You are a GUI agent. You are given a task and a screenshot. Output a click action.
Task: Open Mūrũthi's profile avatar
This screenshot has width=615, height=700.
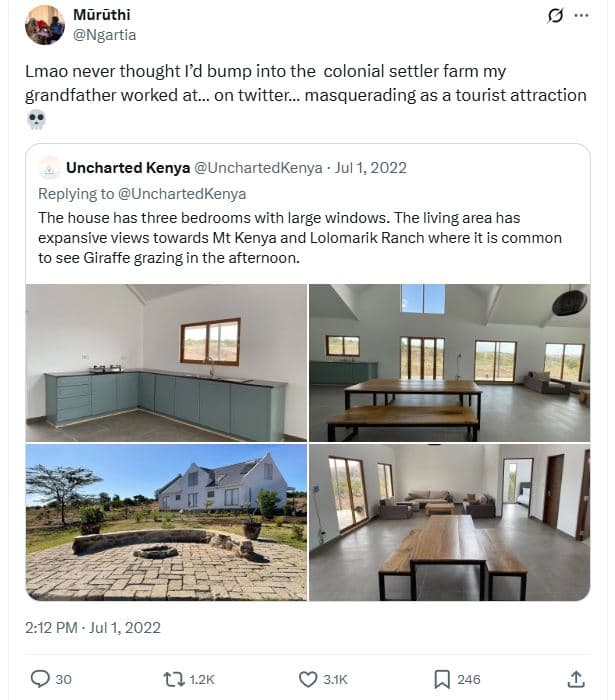tap(45, 25)
